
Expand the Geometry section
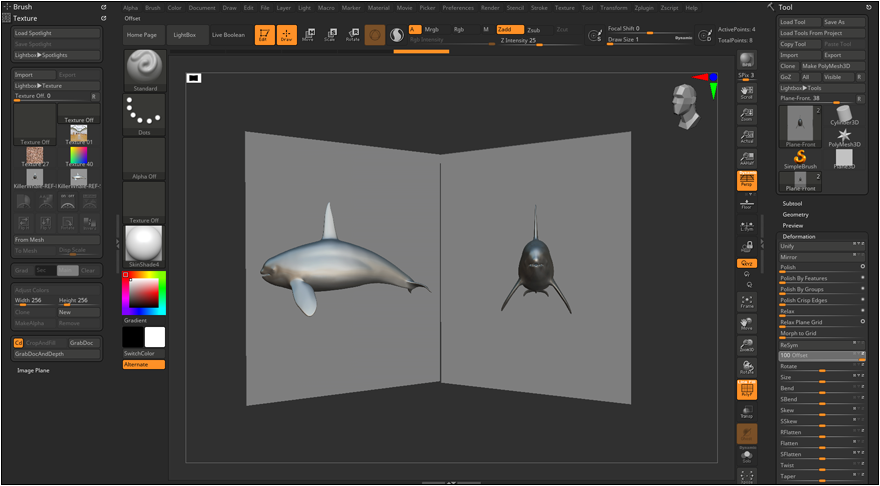(795, 214)
